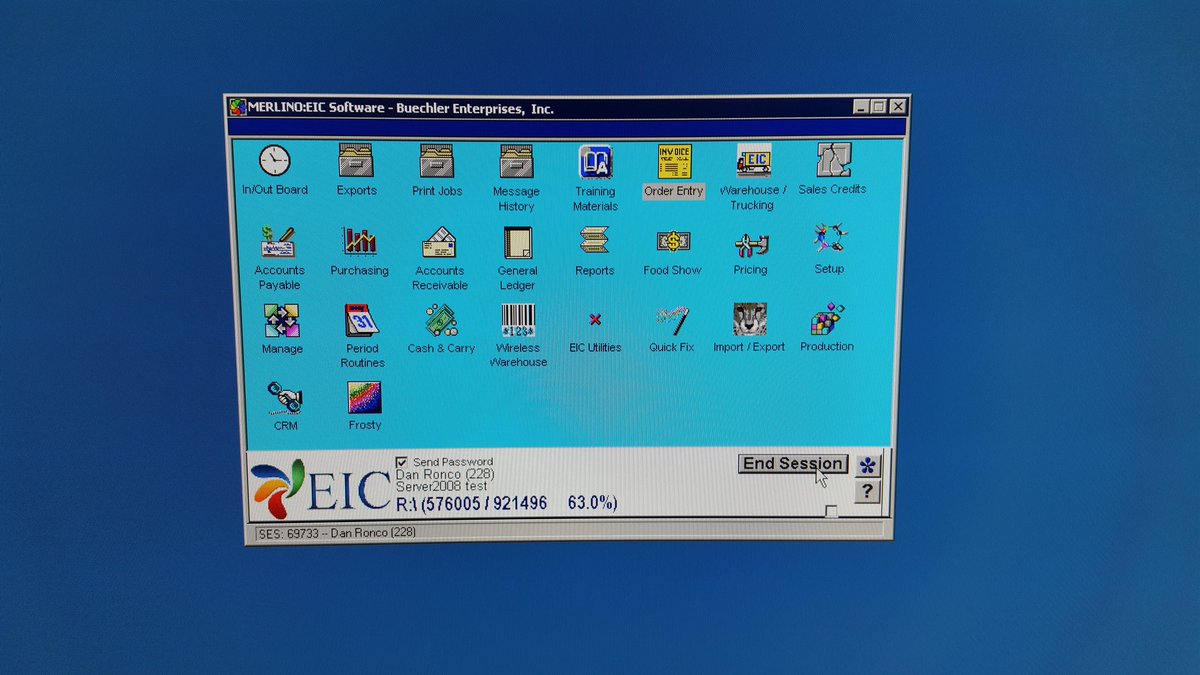Uncheck the Send Password checkbox
This screenshot has width=1200, height=675.
(x=402, y=462)
